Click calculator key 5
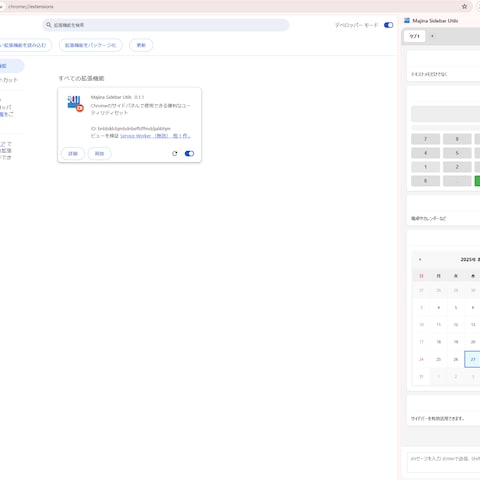The height and width of the screenshot is (480, 480). [x=457, y=153]
